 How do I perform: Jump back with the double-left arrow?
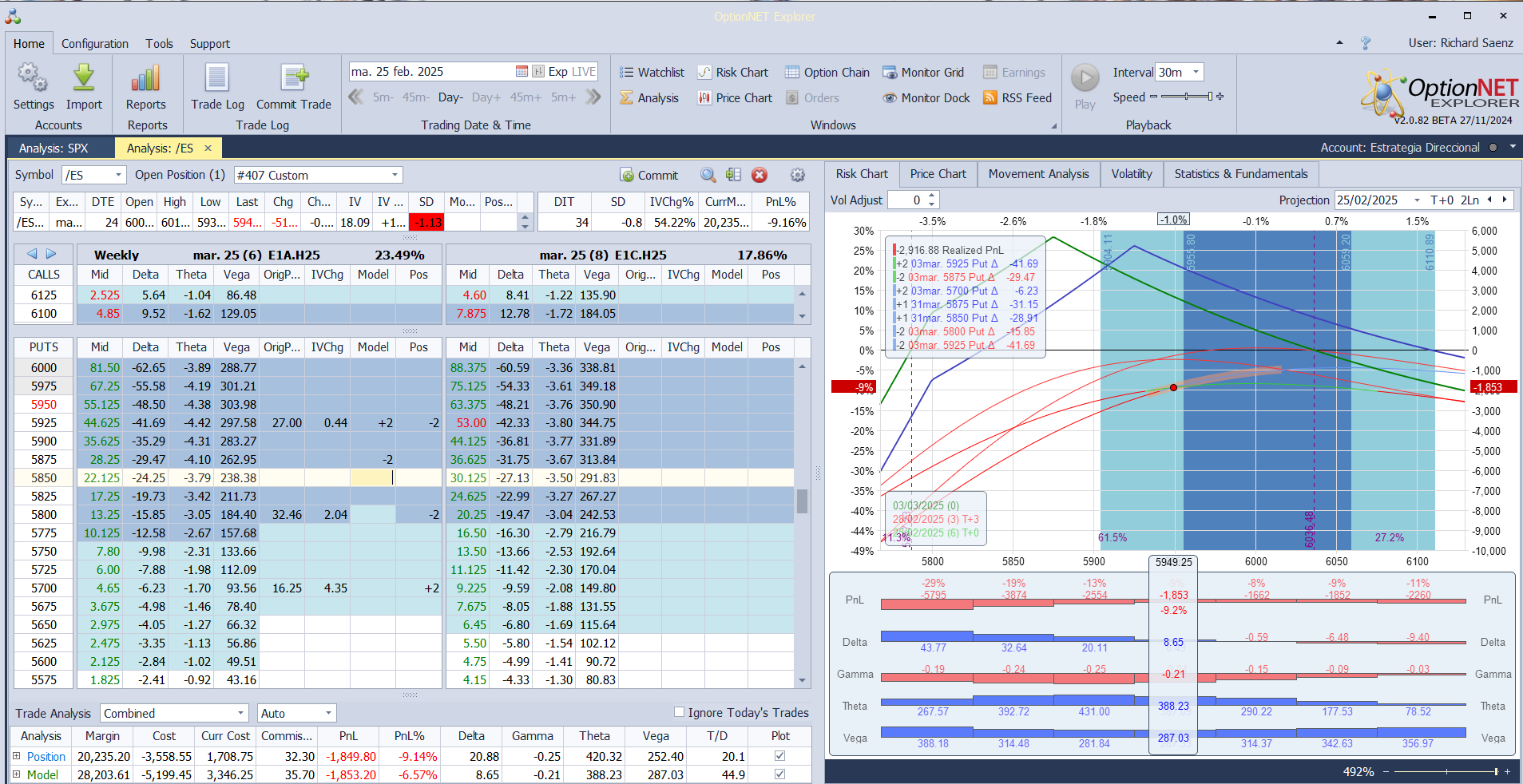click(x=356, y=97)
